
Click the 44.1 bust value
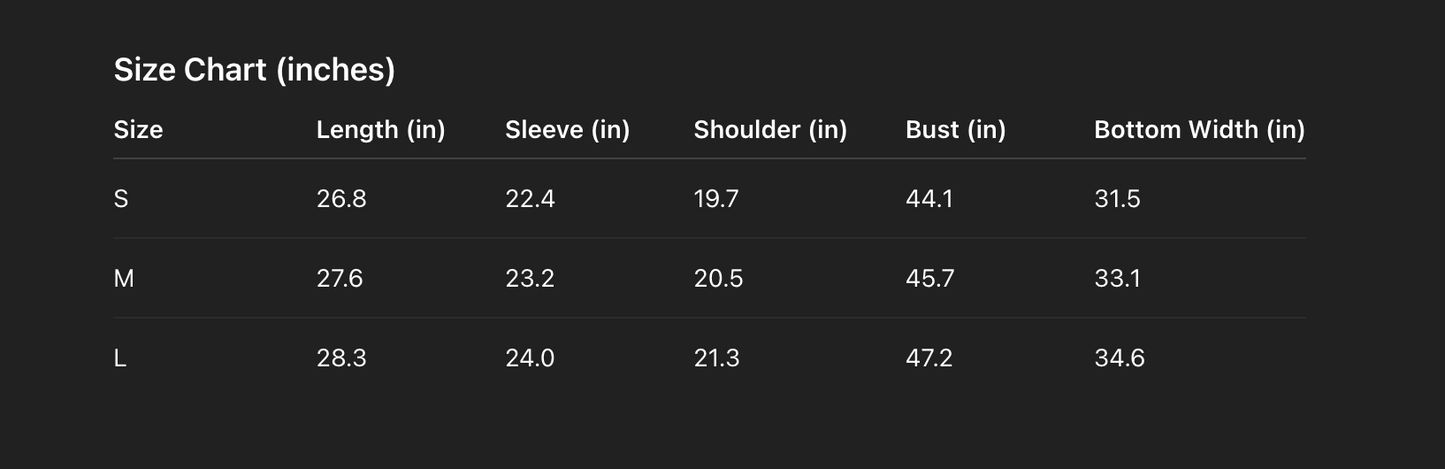[929, 199]
